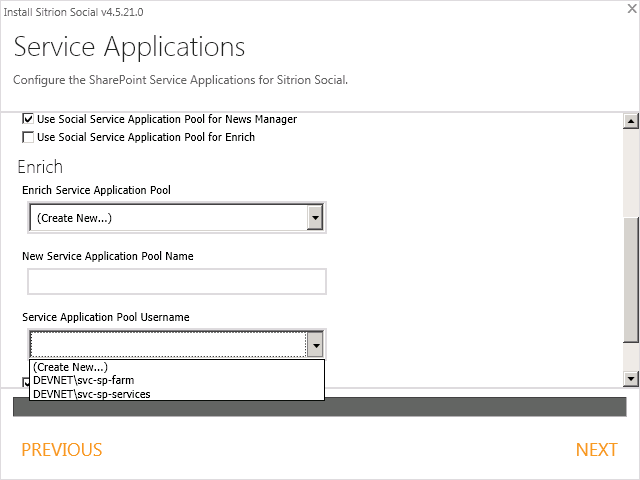Click the Enrich section heading
This screenshot has height=480, width=640.
[40, 167]
